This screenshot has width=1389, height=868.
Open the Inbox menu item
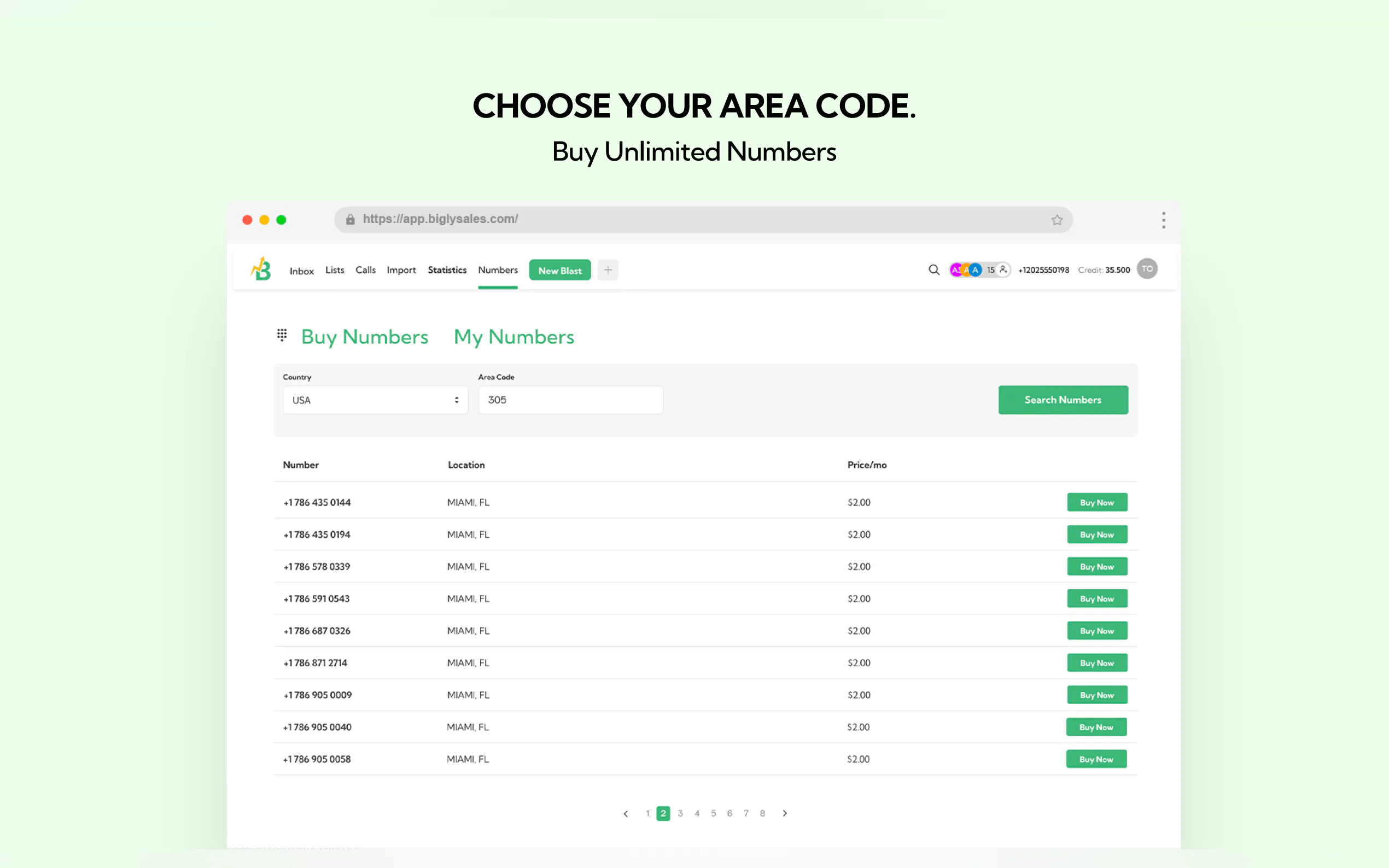[301, 271]
